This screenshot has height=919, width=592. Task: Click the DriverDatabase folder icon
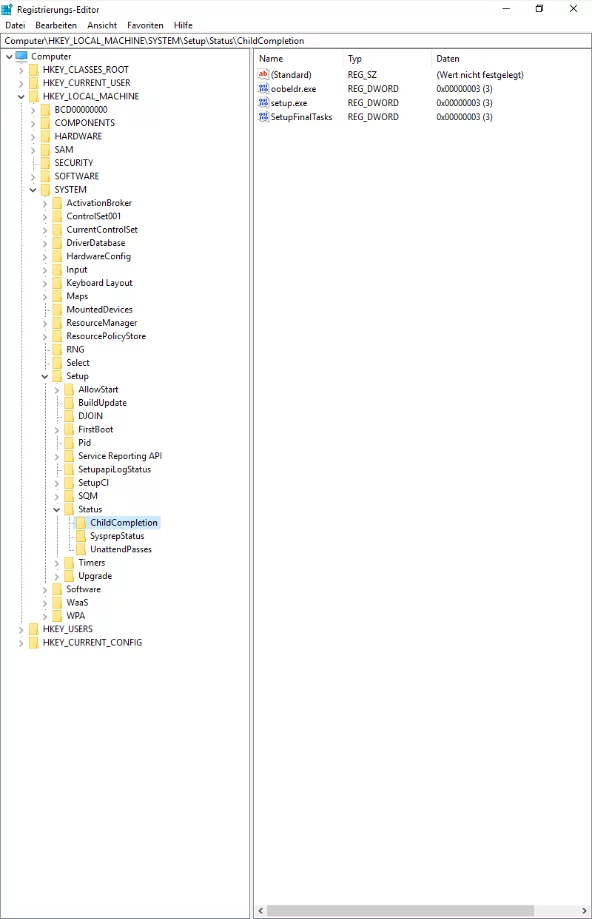coord(57,243)
